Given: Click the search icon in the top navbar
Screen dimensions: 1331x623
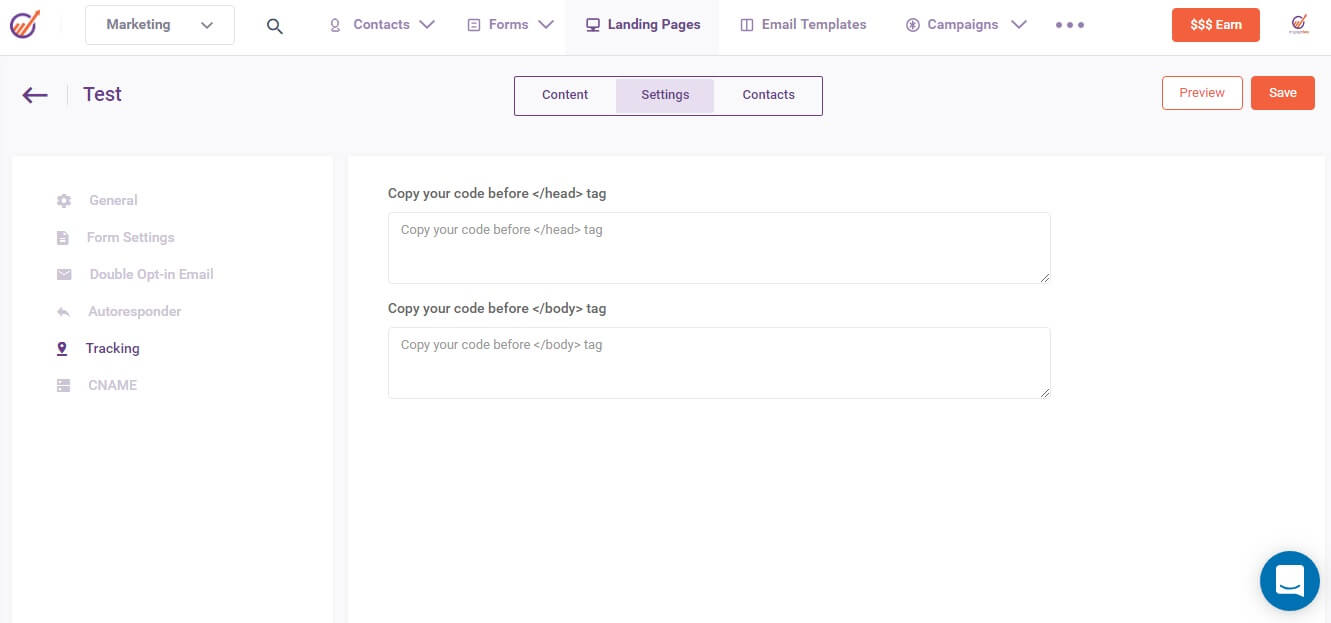Looking at the screenshot, I should coord(275,24).
